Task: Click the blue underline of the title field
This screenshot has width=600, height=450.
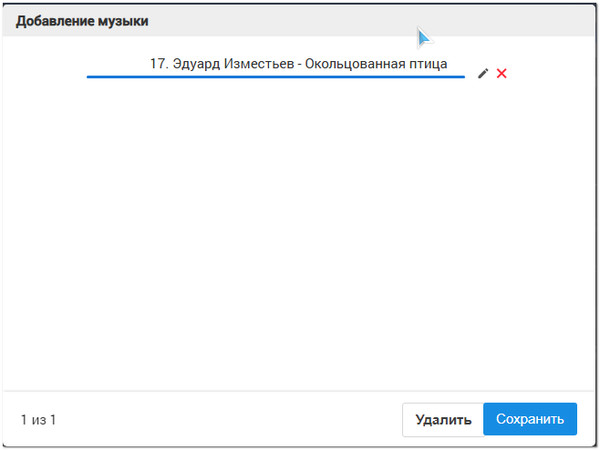Action: pyautogui.click(x=276, y=77)
